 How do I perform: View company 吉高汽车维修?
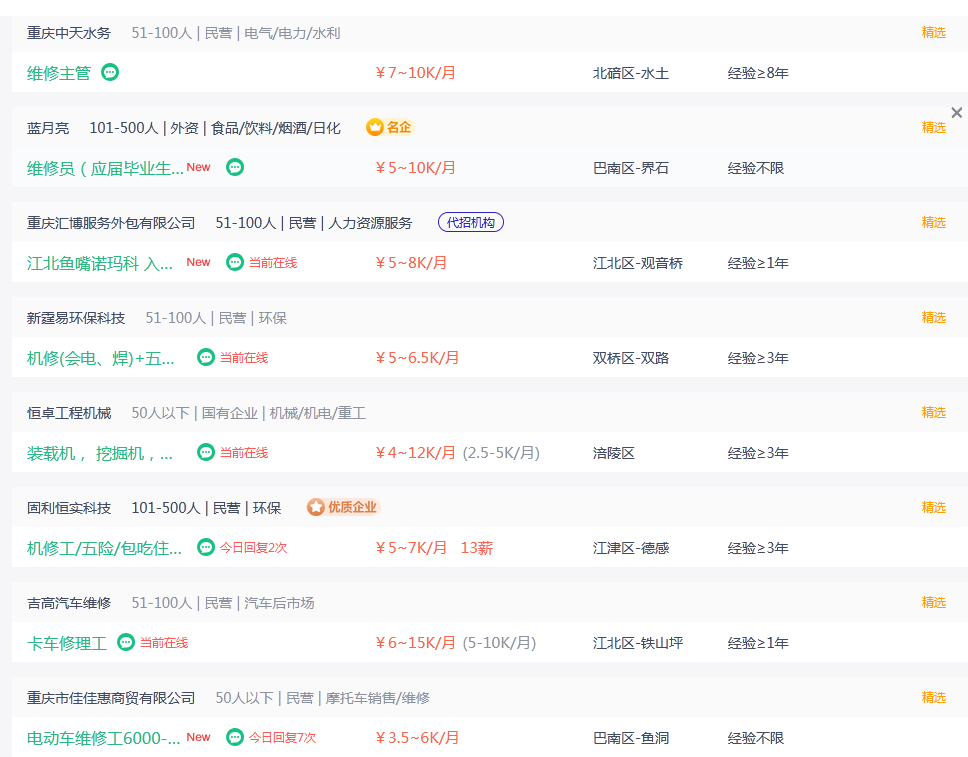click(x=69, y=603)
